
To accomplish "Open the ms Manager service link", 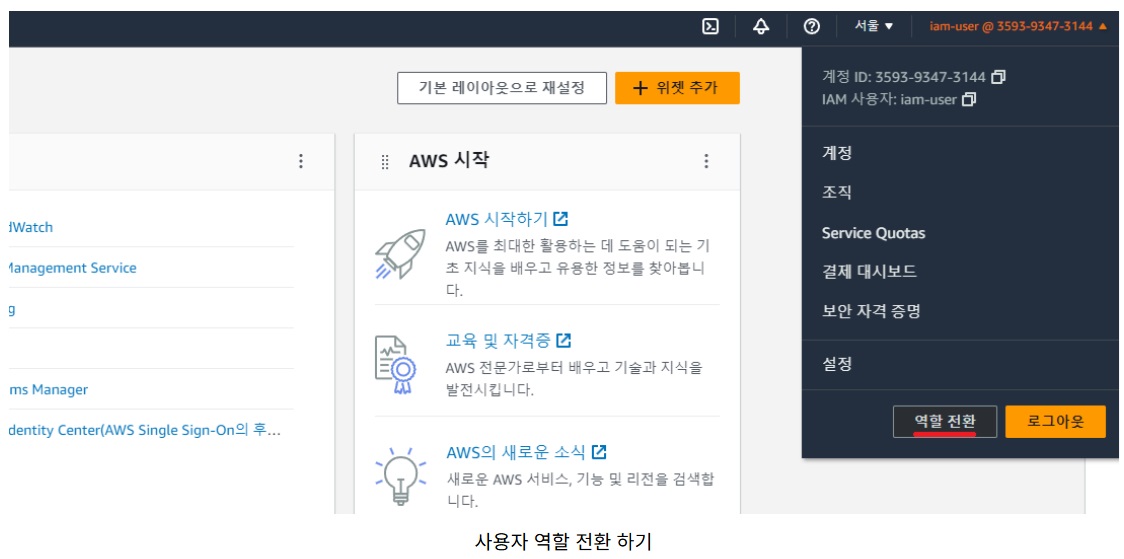I will 48,390.
